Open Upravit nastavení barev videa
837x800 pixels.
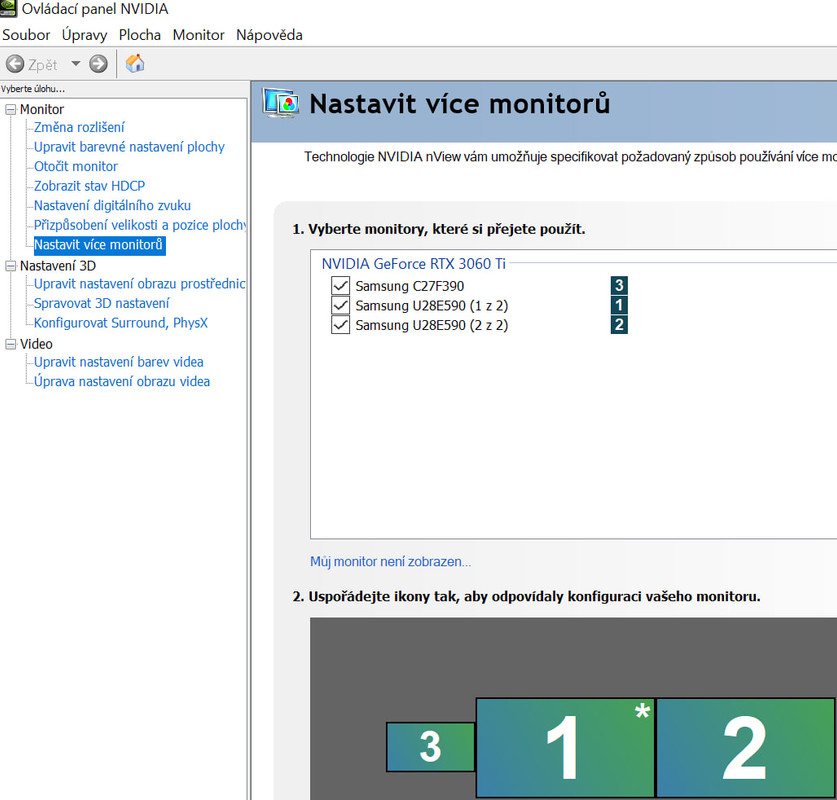(x=119, y=362)
